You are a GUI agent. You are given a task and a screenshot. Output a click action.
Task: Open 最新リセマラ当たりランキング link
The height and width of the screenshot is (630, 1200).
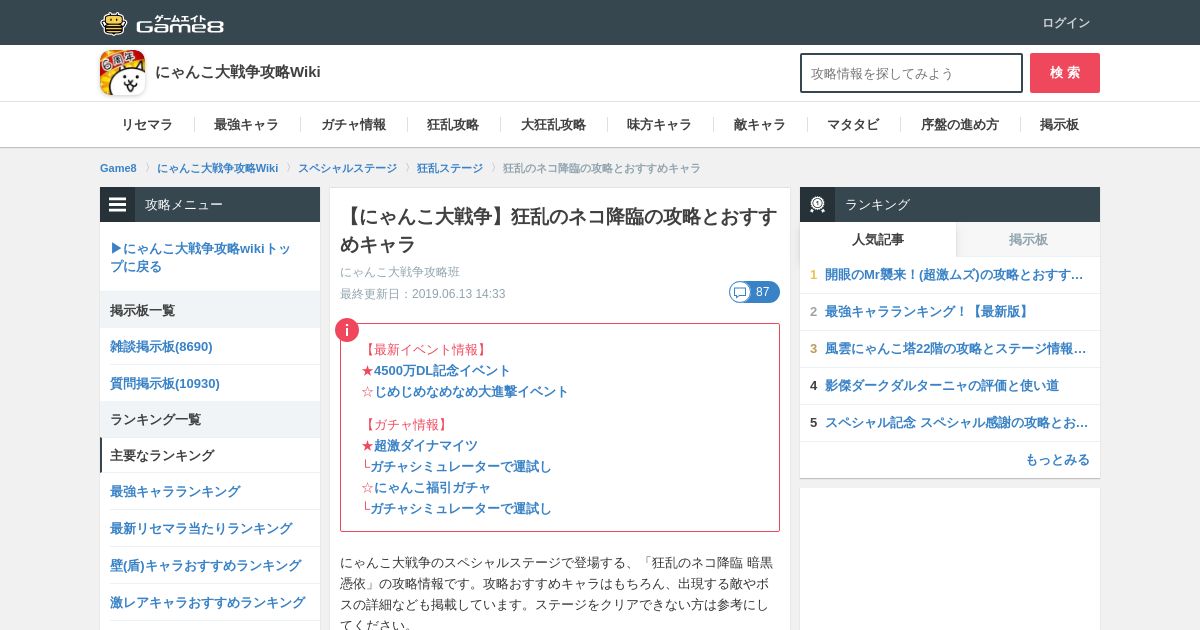pyautogui.click(x=201, y=528)
